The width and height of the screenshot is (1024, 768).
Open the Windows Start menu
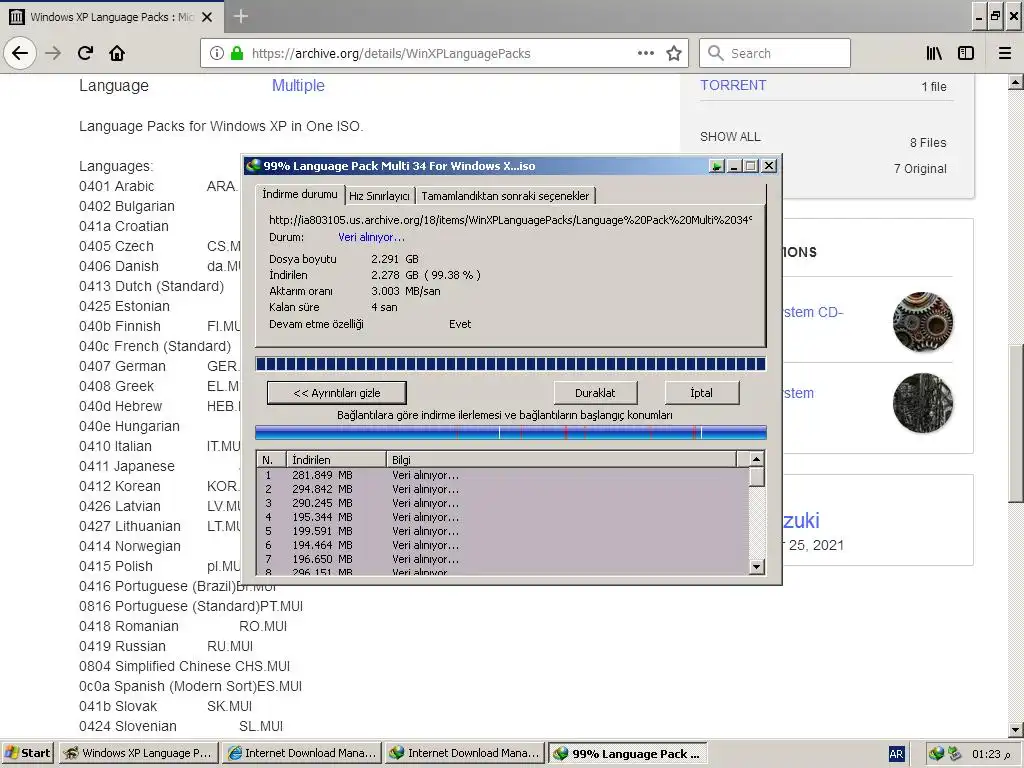(x=27, y=753)
